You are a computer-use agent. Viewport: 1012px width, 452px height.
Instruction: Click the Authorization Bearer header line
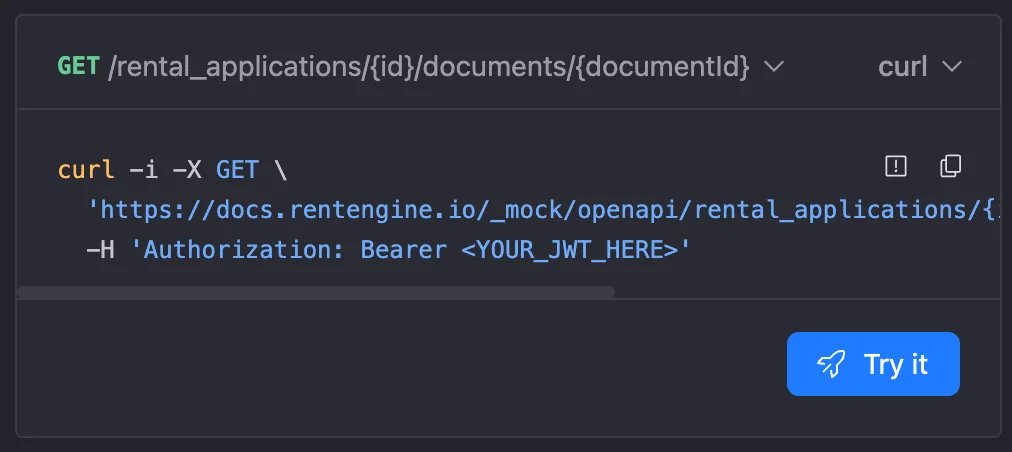tap(389, 250)
